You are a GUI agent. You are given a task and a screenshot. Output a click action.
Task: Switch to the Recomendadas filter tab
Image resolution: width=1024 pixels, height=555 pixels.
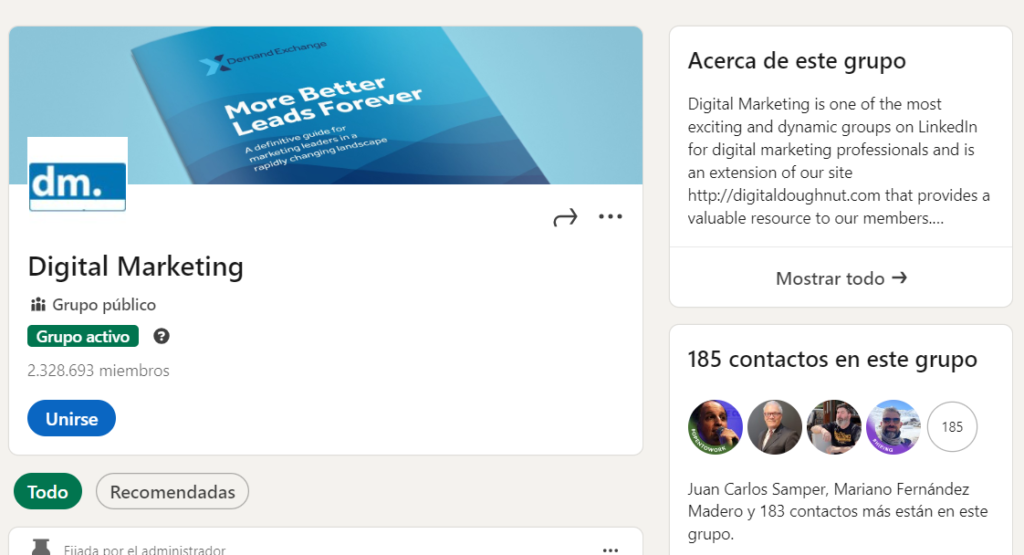[172, 492]
